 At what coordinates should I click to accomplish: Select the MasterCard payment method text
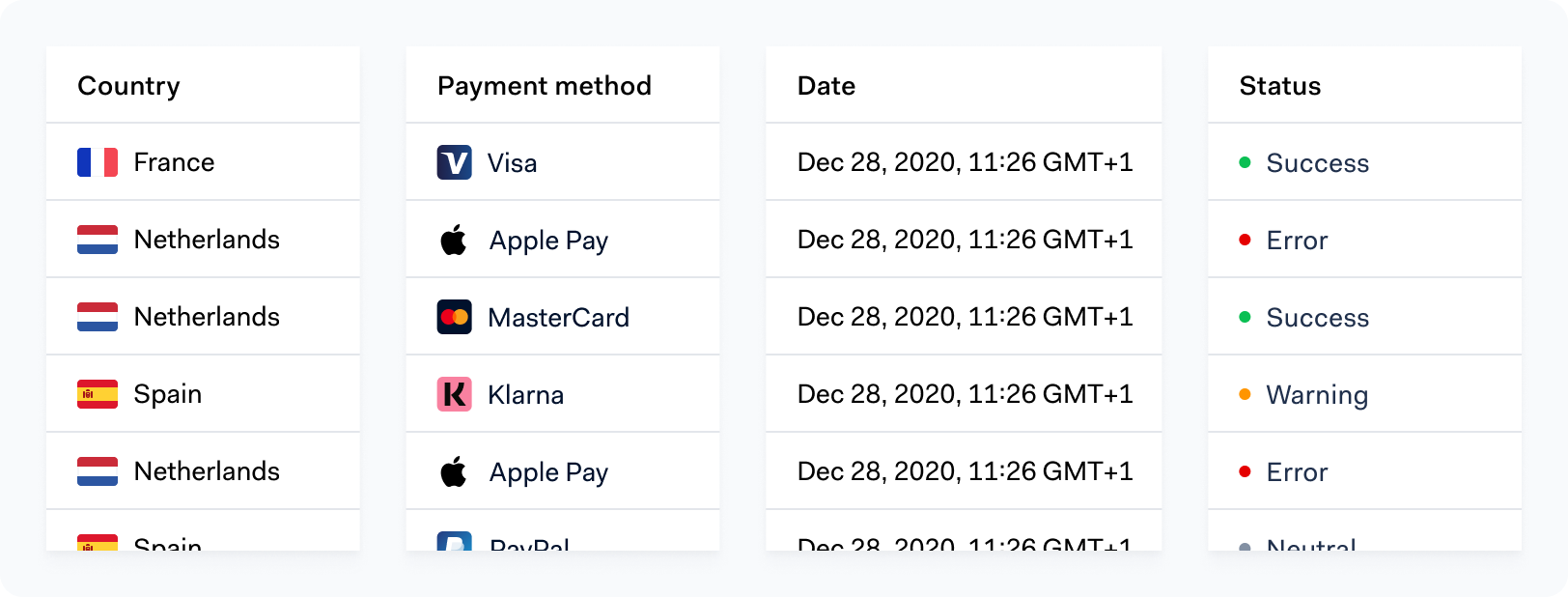pyautogui.click(x=558, y=318)
